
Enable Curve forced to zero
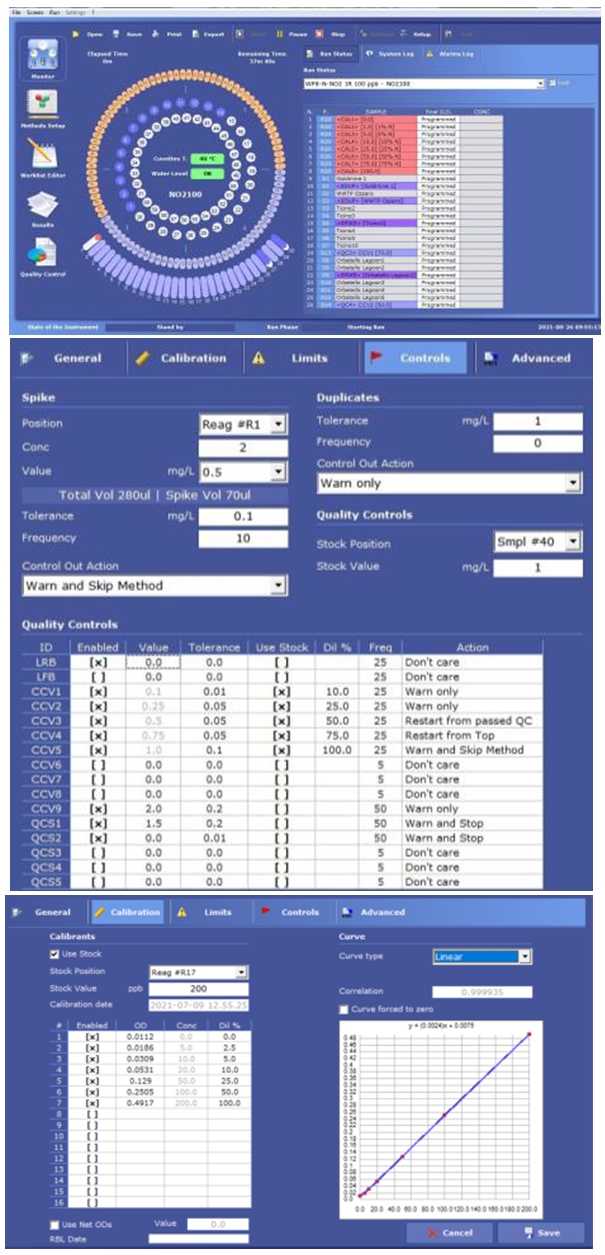point(344,1009)
